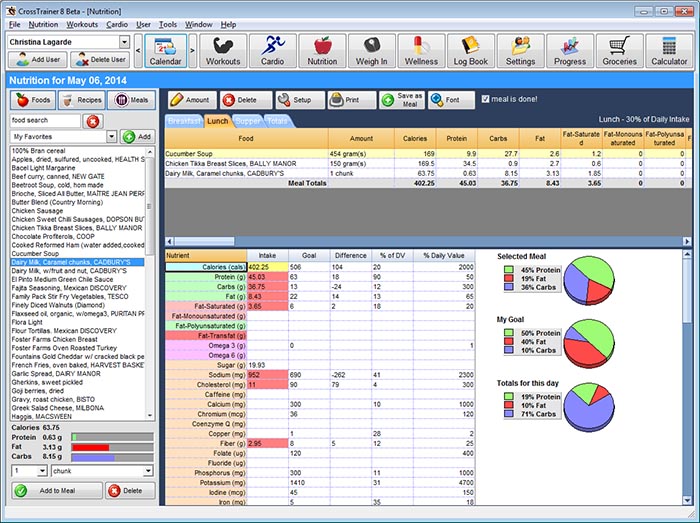The height and width of the screenshot is (523, 700).
Task: Uncheck the 'meal is done!' checkbox
Action: point(485,99)
